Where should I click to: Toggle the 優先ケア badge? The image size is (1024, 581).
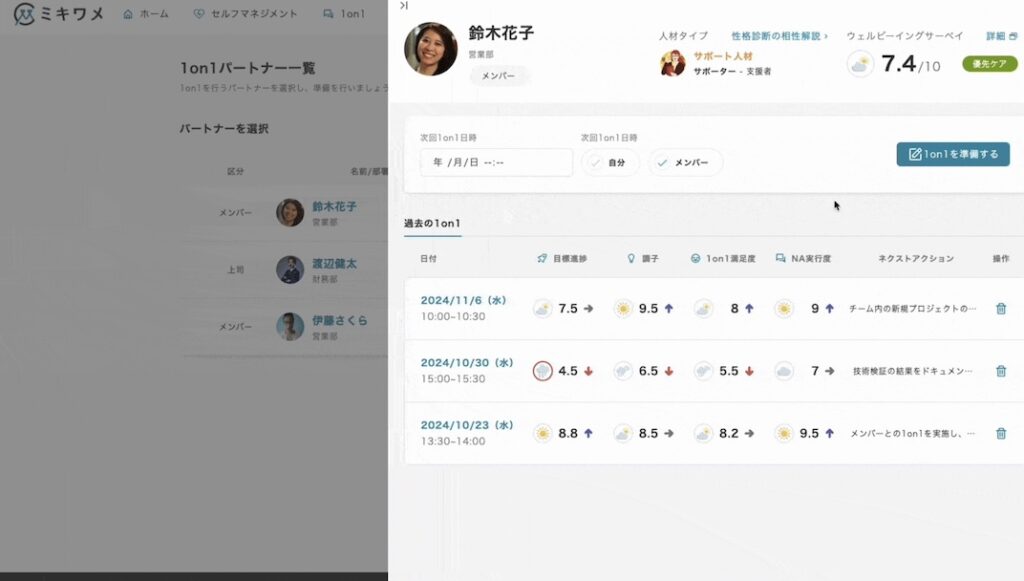[x=988, y=61]
